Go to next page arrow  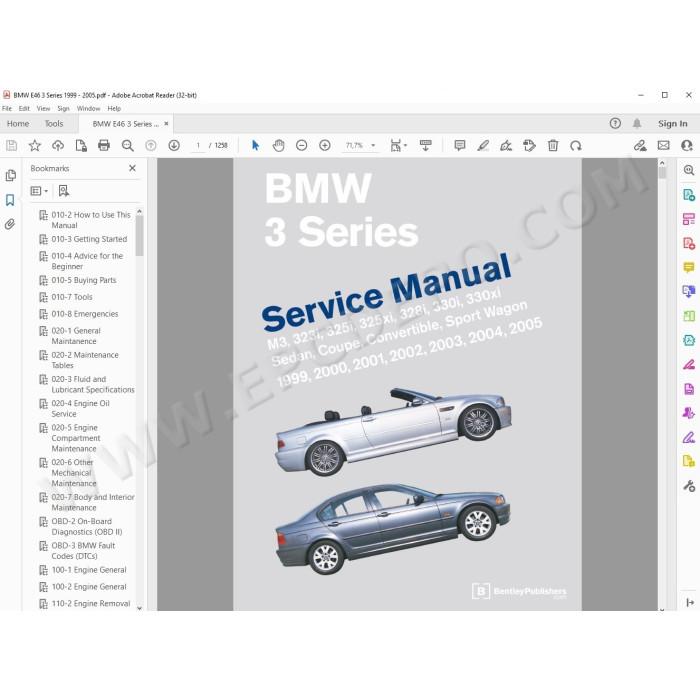coord(174,146)
